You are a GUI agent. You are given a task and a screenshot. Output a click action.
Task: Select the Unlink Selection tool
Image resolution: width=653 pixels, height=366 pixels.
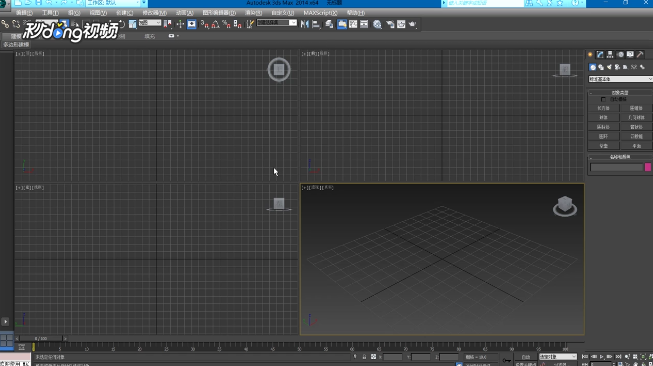[16, 24]
